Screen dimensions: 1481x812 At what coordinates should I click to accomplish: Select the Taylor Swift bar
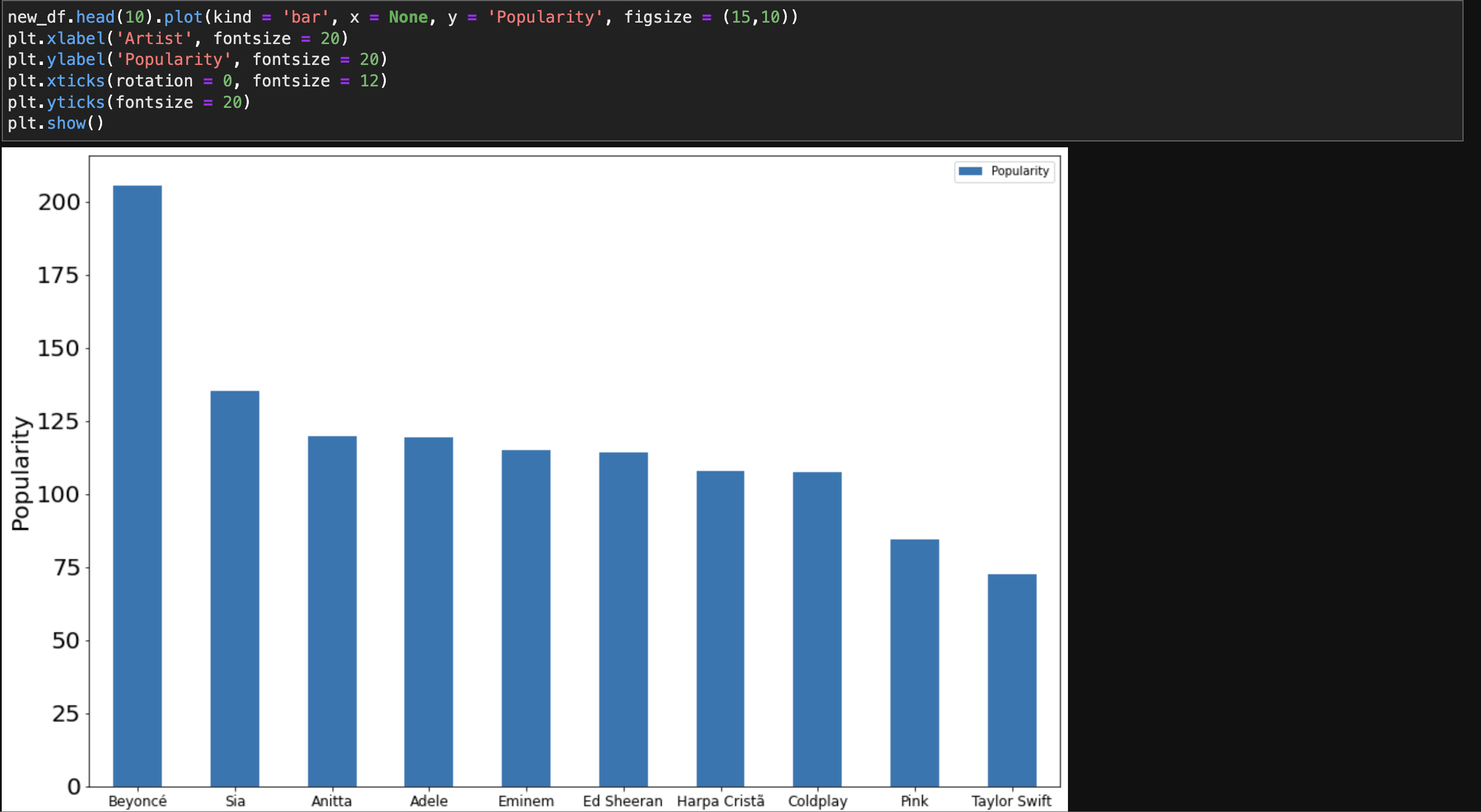pyautogui.click(x=1012, y=680)
